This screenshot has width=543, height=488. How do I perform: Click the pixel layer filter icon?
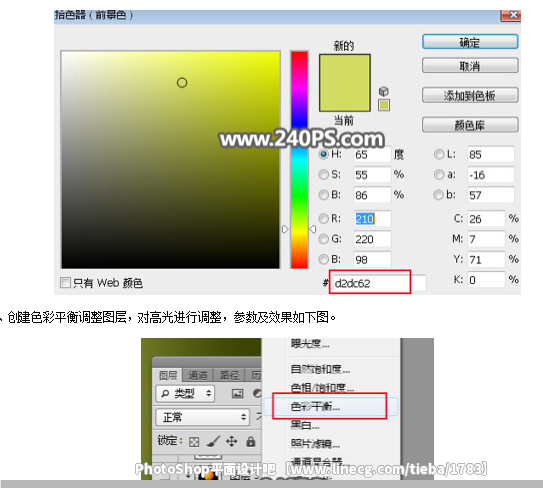(x=237, y=394)
